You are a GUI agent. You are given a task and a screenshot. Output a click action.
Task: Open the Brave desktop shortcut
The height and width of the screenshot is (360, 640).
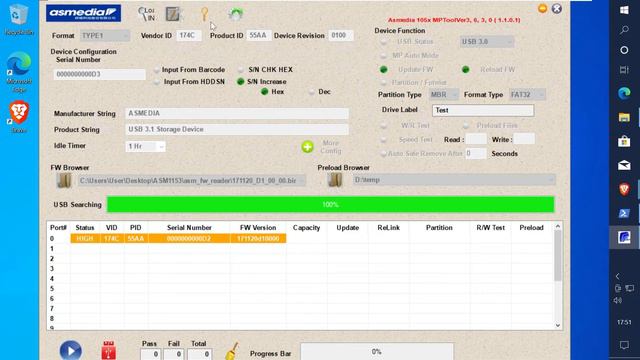click(x=19, y=117)
